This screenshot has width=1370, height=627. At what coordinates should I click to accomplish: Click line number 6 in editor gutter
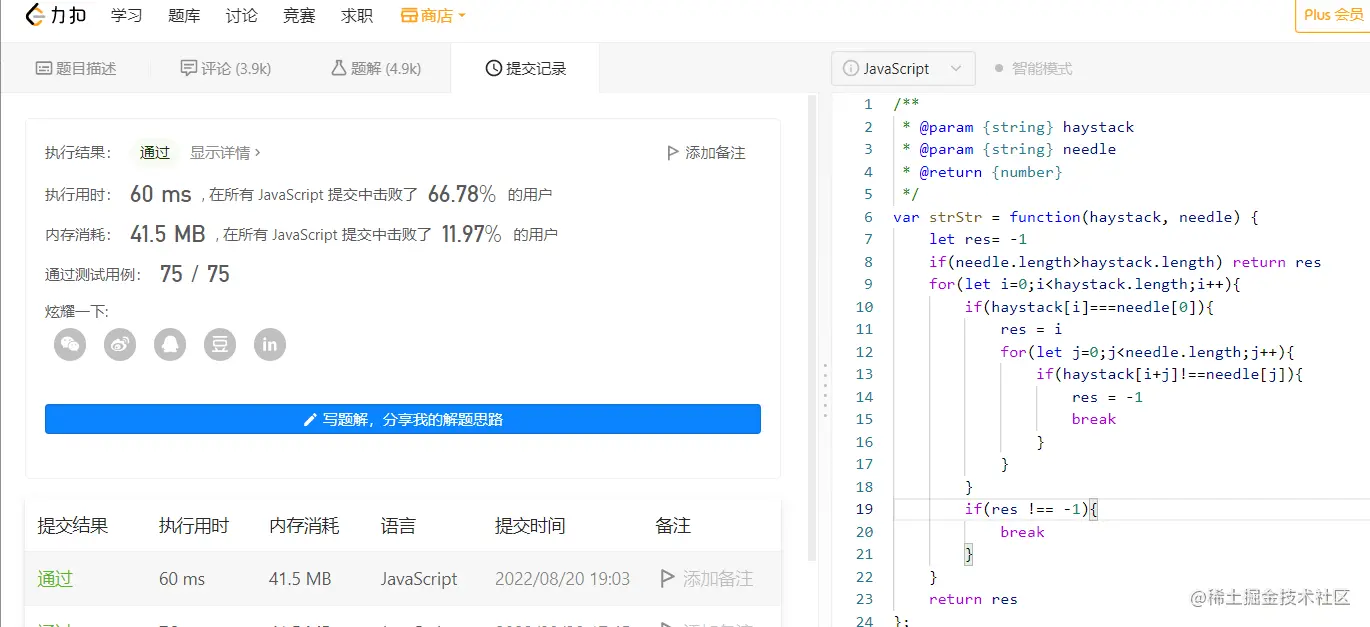[x=868, y=217]
